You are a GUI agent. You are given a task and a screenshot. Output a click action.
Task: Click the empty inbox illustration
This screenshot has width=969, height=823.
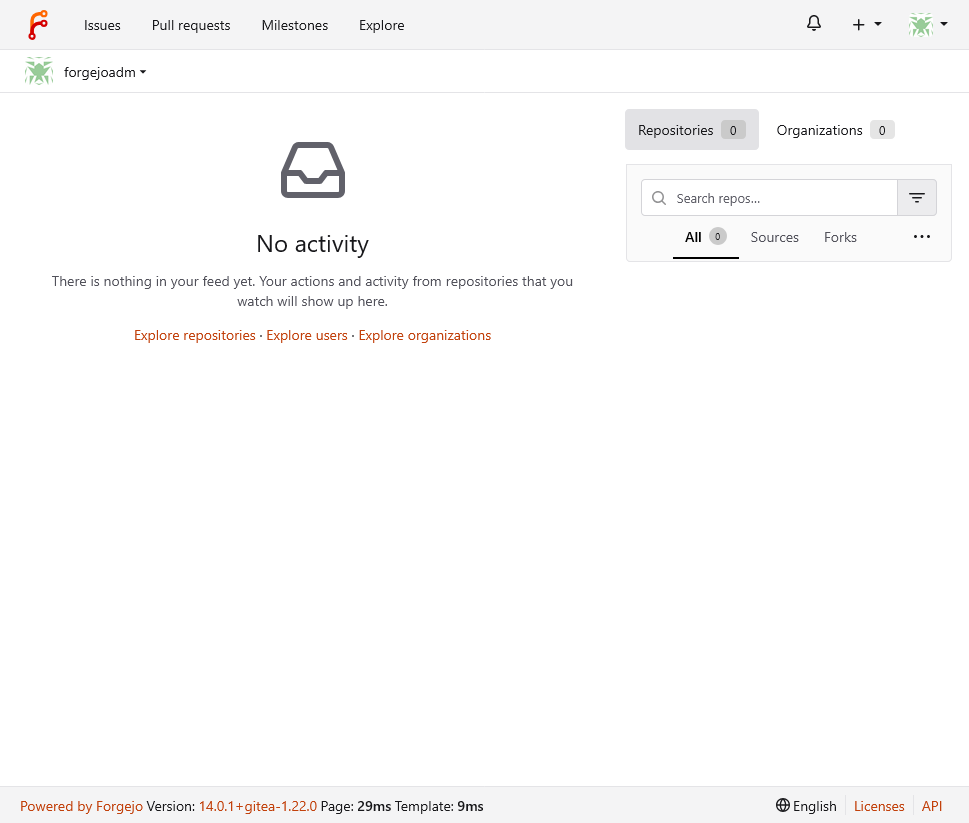click(x=312, y=170)
